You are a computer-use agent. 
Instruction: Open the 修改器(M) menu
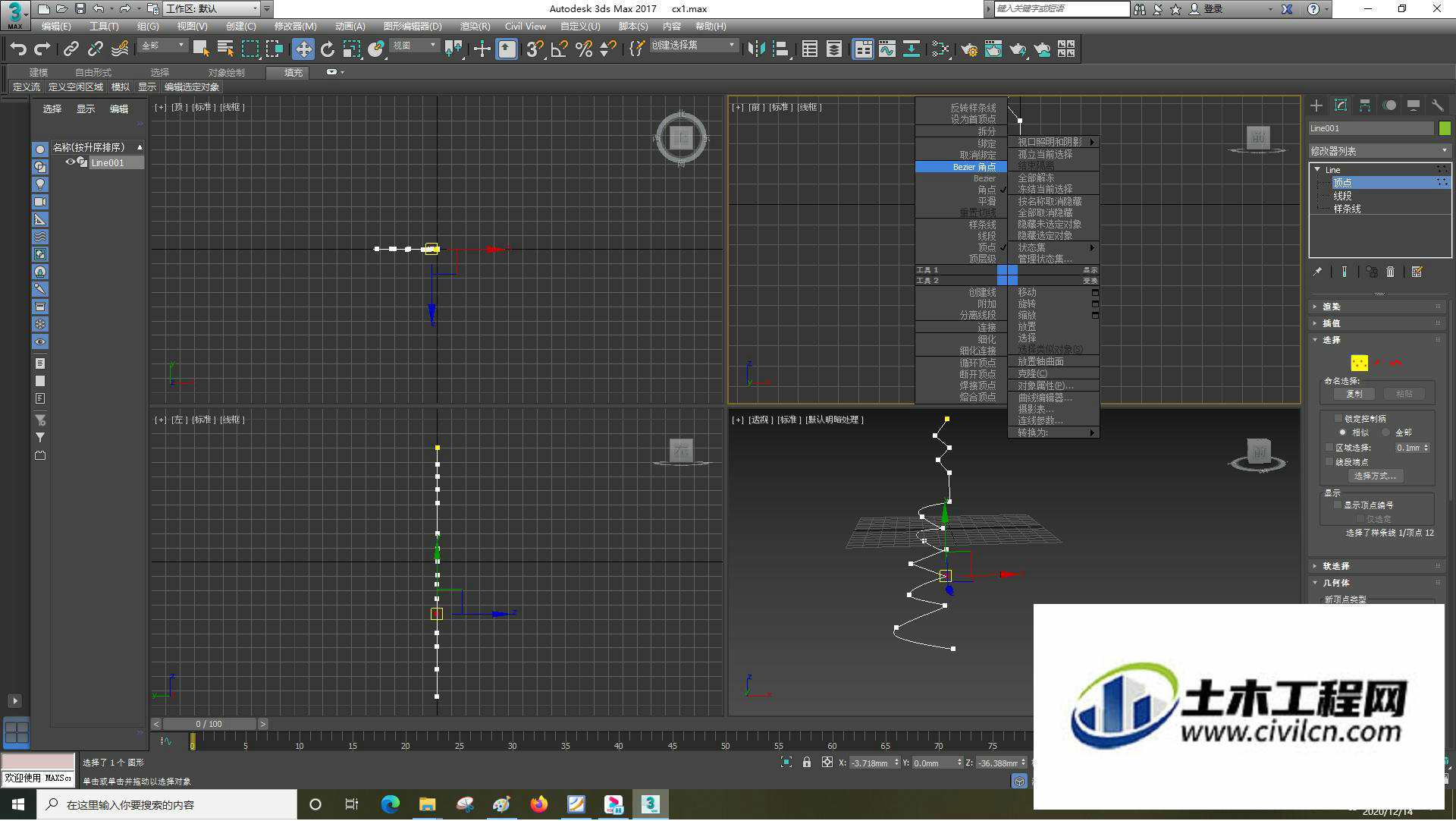point(296,27)
